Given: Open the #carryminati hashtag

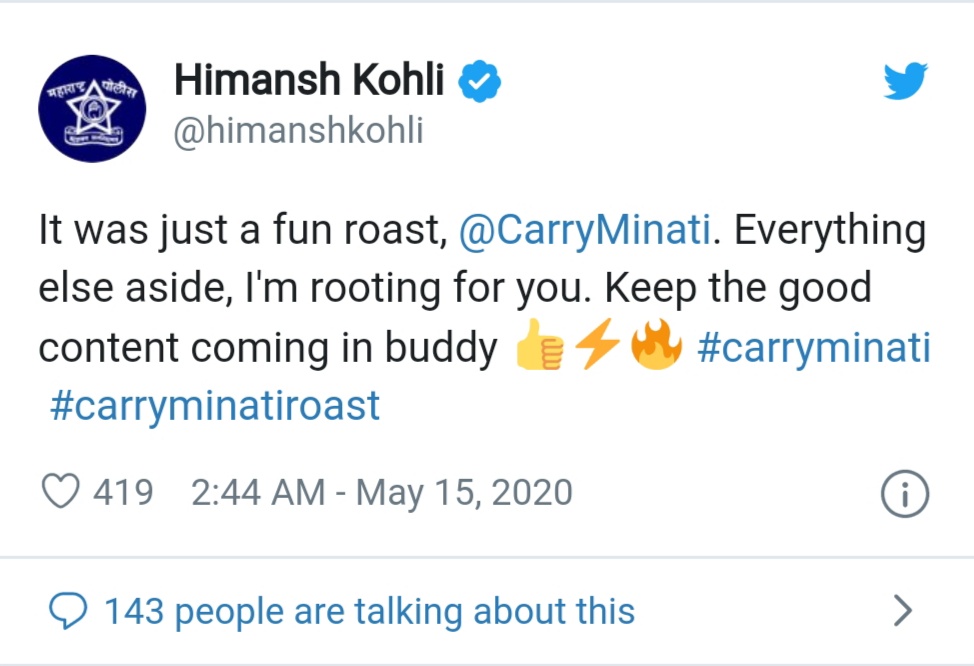Looking at the screenshot, I should pos(814,347).
